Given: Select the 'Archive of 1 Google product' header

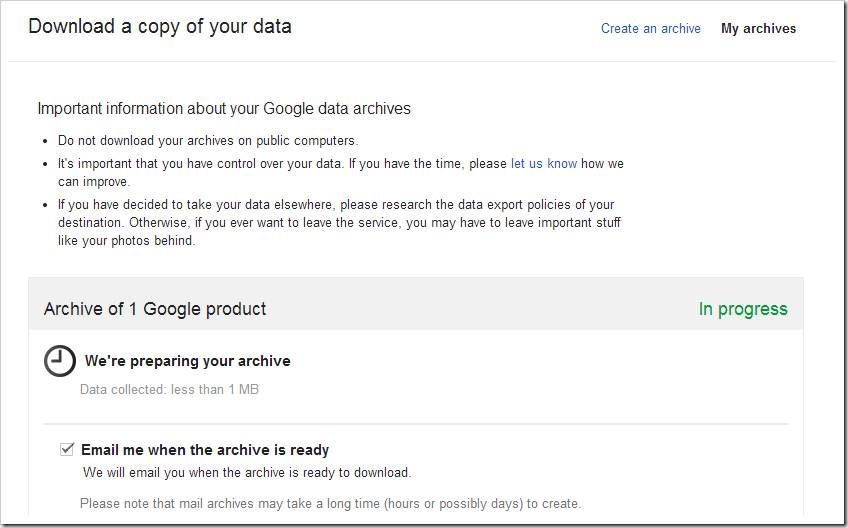Looking at the screenshot, I should click(155, 309).
